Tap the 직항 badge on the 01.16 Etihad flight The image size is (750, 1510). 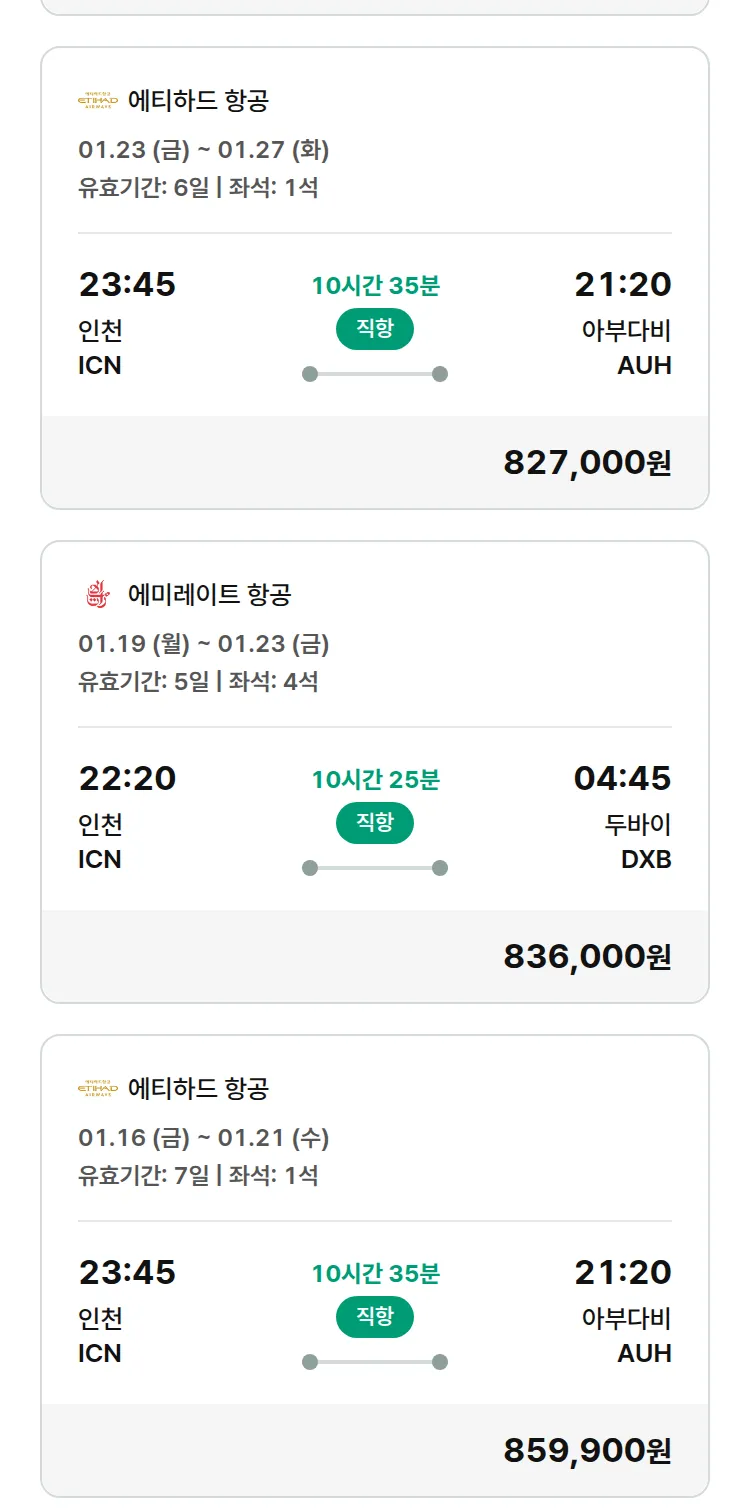(x=375, y=1317)
